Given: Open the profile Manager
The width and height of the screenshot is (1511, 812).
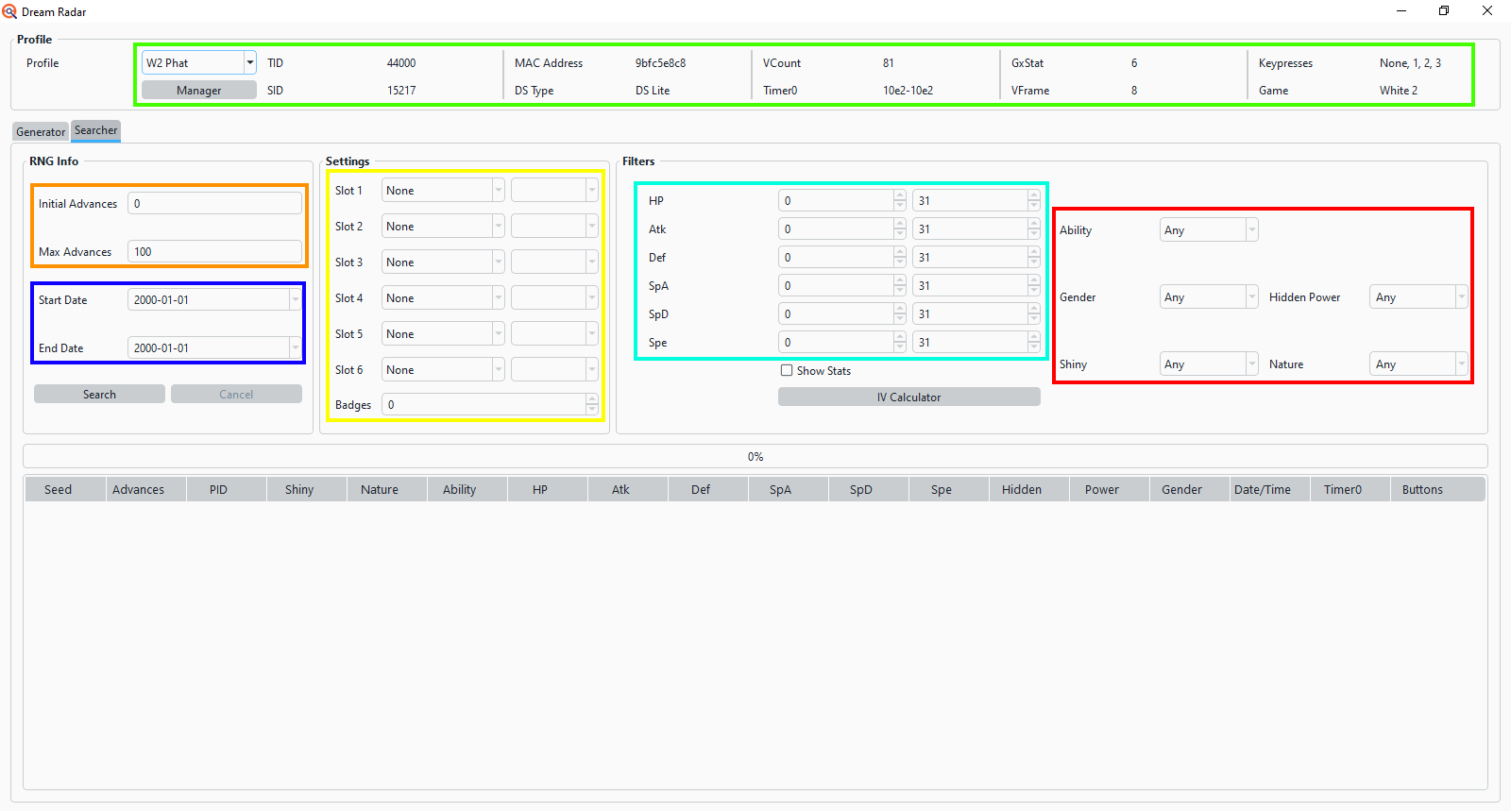Looking at the screenshot, I should point(199,91).
